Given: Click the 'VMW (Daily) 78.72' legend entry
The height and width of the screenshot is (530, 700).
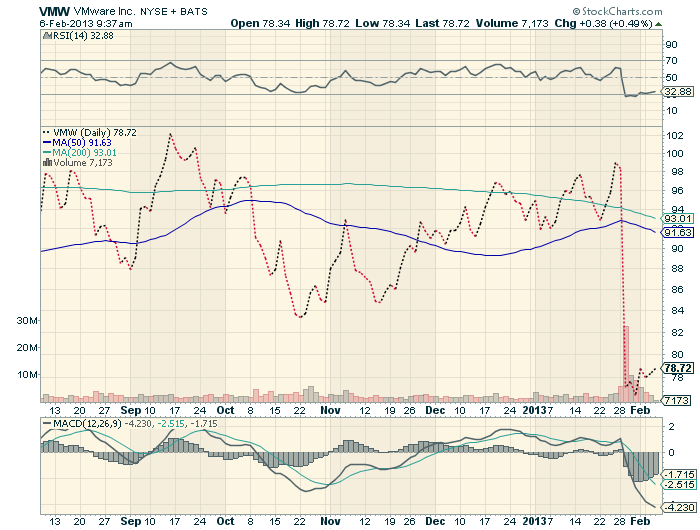Looking at the screenshot, I should (x=95, y=133).
